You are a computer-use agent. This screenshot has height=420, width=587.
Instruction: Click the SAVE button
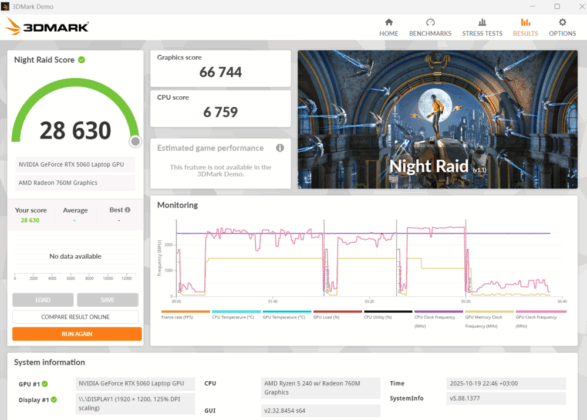[x=107, y=300]
